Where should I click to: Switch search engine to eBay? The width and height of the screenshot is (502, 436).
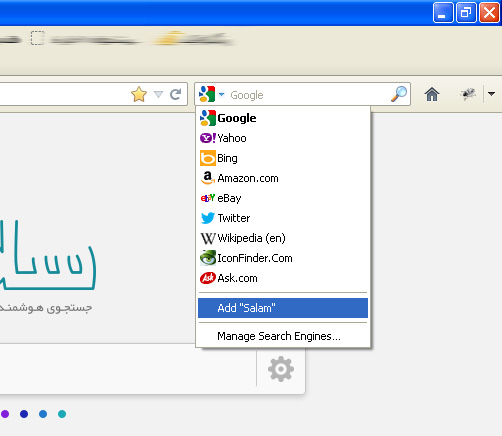pyautogui.click(x=283, y=198)
